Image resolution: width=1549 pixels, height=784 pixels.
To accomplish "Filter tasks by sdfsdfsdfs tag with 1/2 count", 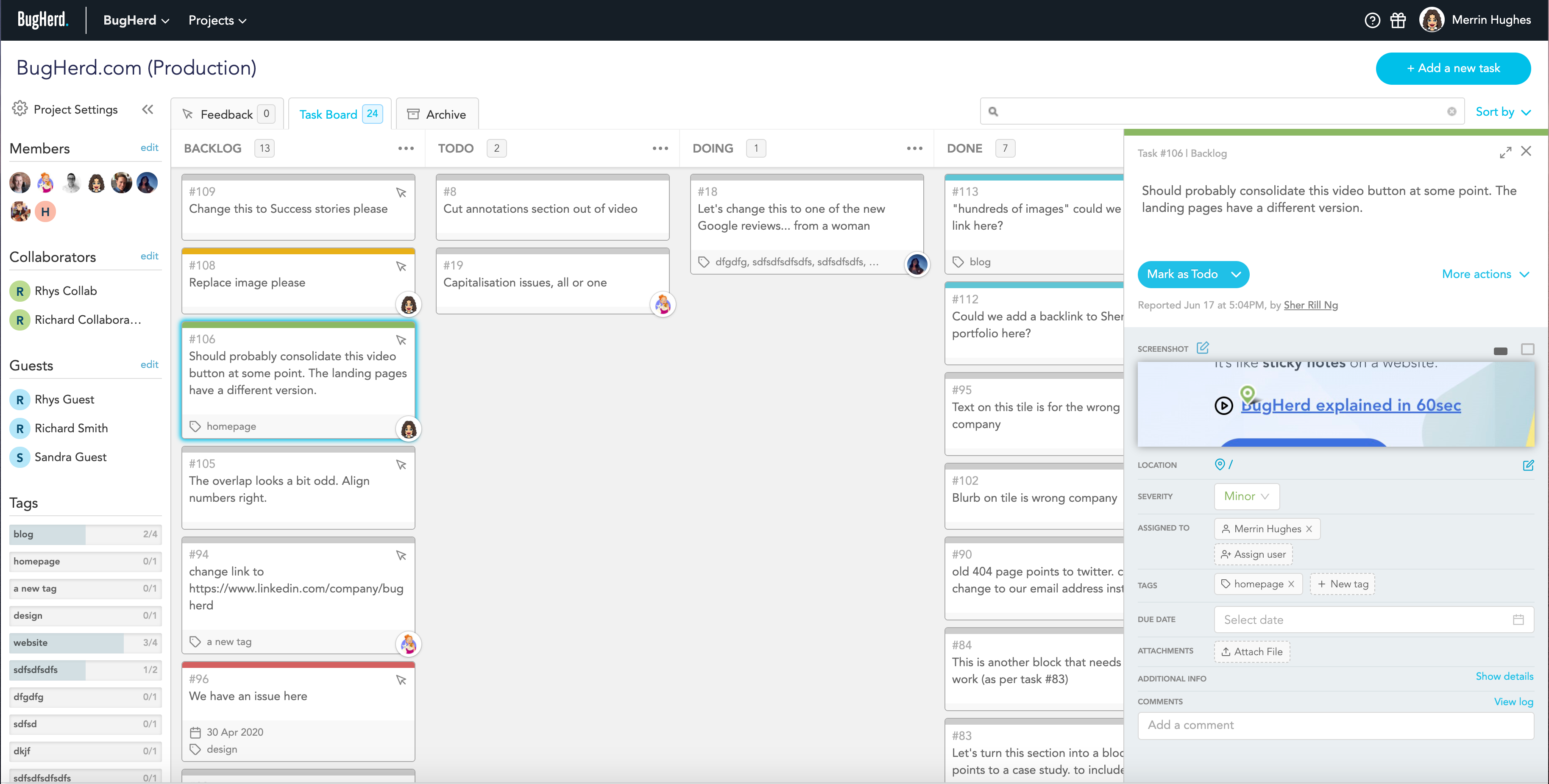I will click(x=85, y=670).
